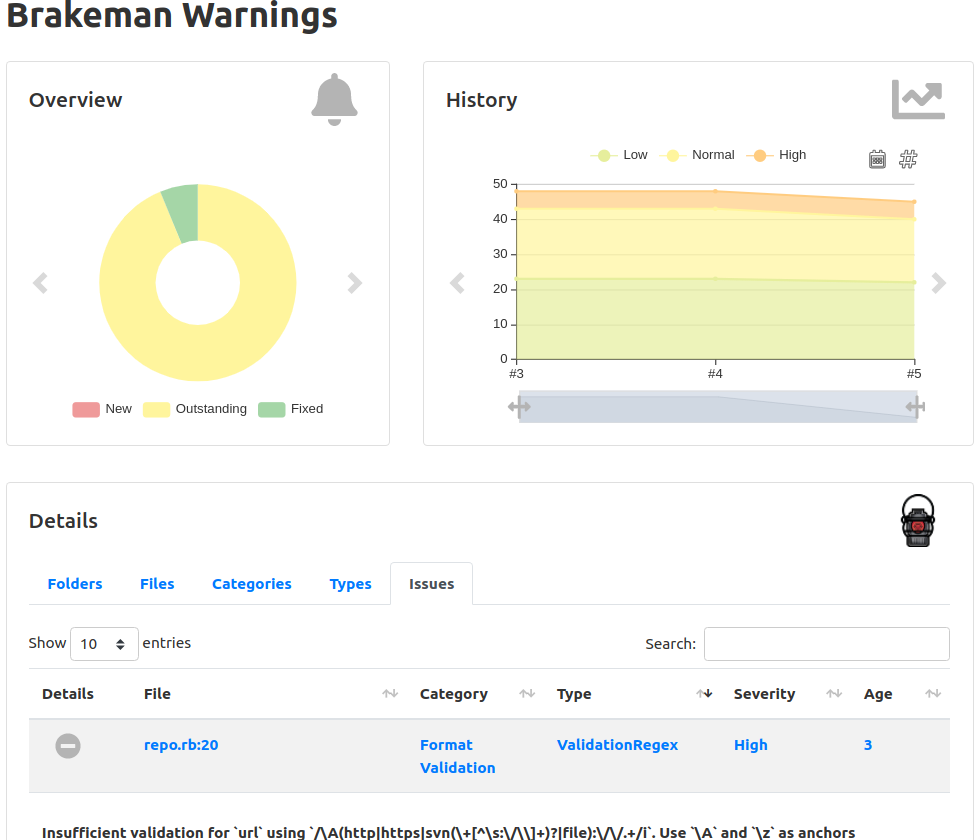Switch to the Categories tab
975x840 pixels.
[251, 584]
